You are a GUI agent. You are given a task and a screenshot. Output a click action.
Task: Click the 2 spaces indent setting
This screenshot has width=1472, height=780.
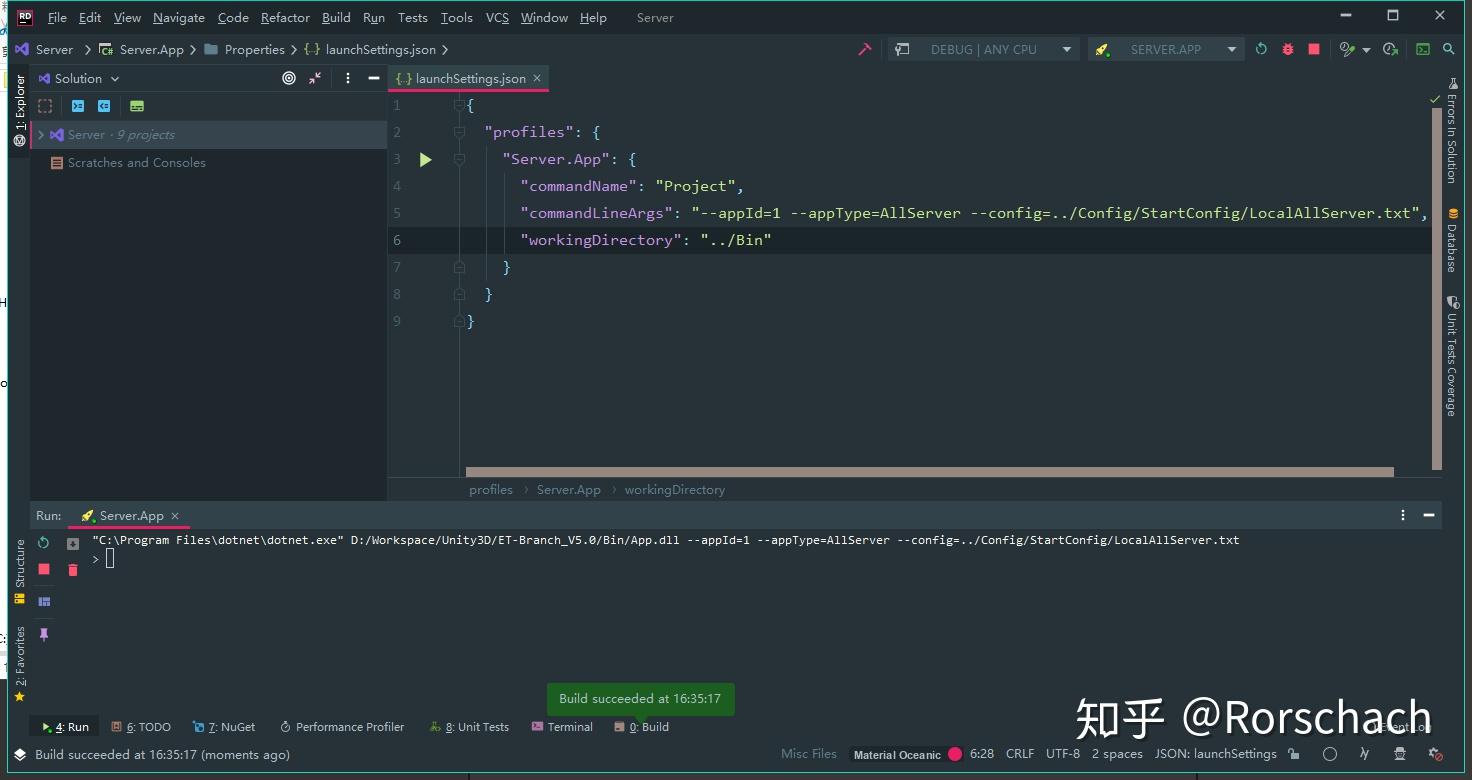coord(1117,754)
